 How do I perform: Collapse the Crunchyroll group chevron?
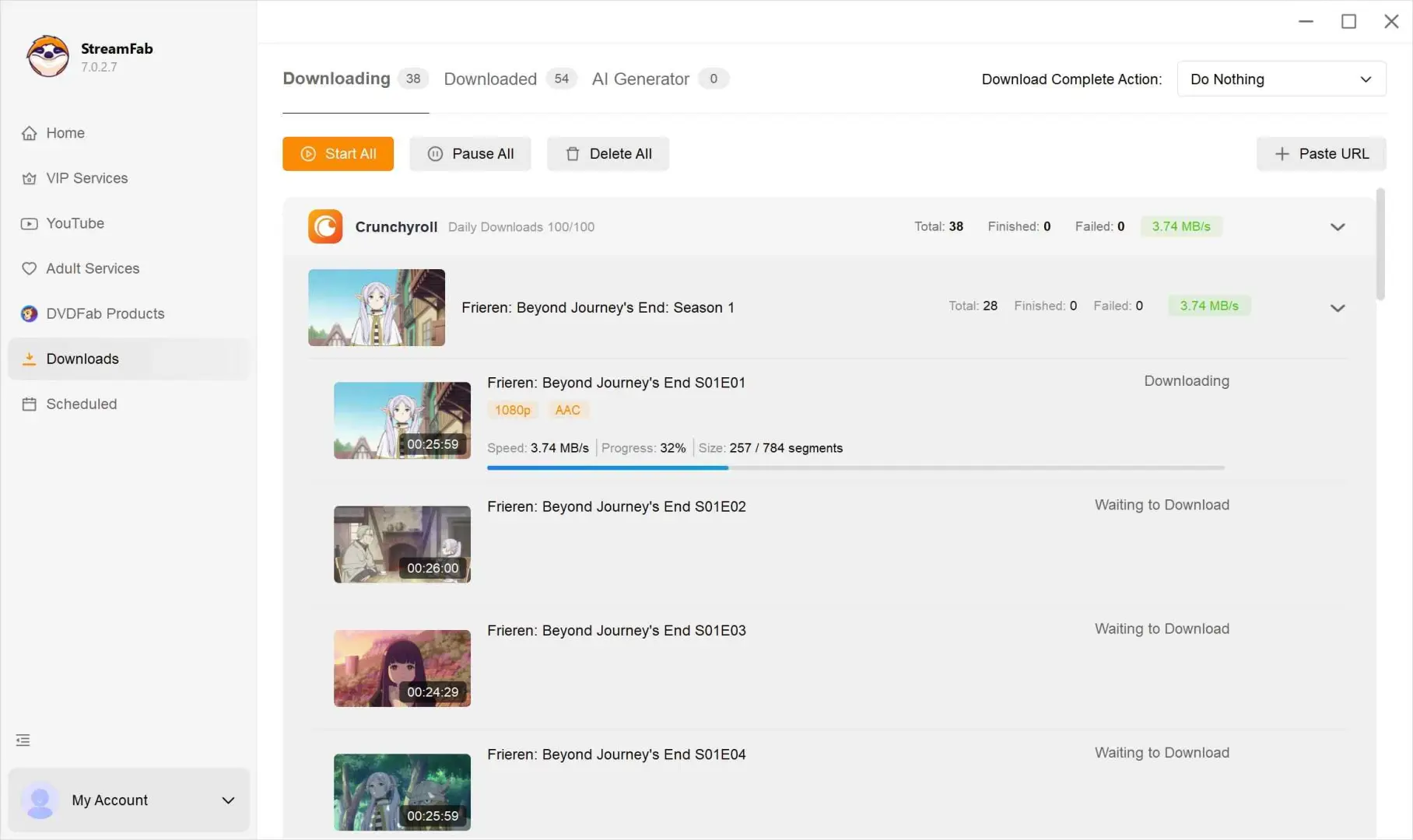[1338, 227]
